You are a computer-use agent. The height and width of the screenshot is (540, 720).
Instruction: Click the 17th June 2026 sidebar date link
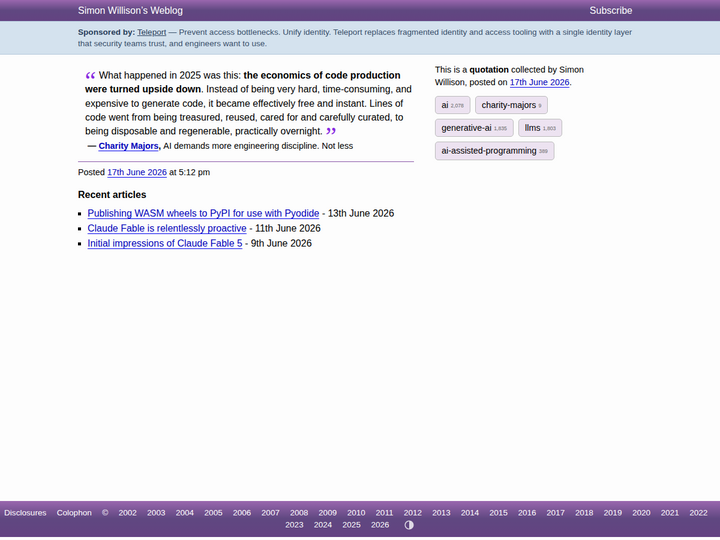[x=539, y=83]
